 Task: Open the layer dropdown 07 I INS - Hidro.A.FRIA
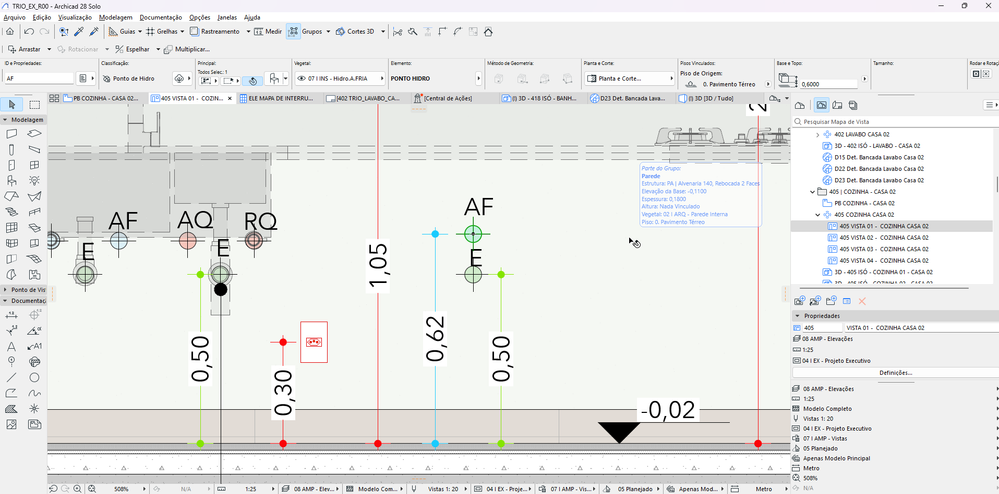341,78
